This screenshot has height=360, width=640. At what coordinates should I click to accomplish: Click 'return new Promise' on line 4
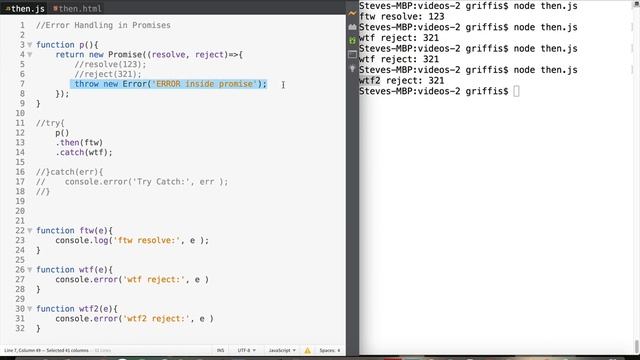coord(98,55)
